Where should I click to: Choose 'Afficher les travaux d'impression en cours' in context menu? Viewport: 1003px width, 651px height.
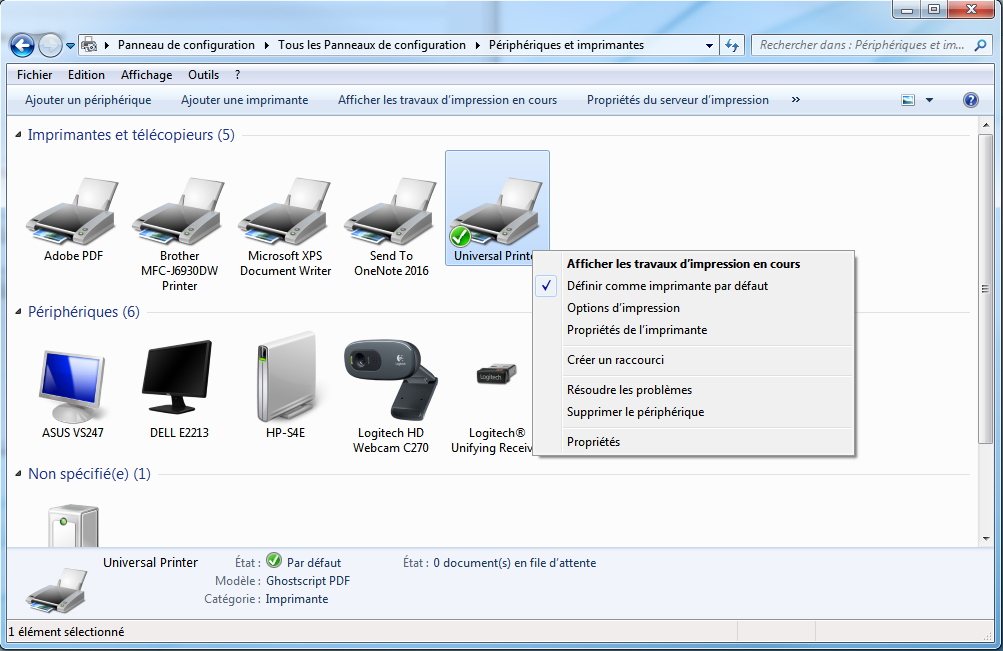[x=683, y=264]
